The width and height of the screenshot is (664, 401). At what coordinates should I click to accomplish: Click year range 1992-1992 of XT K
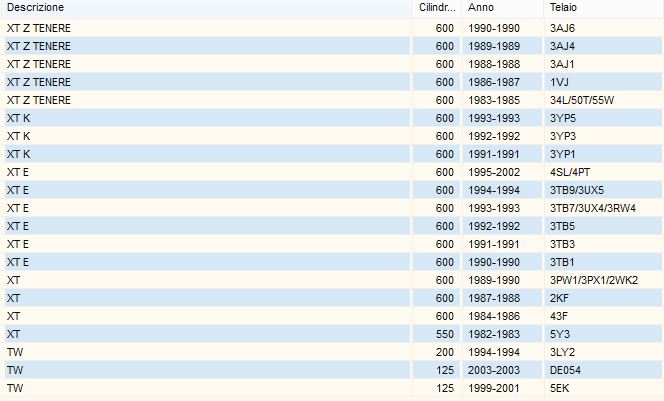point(494,136)
